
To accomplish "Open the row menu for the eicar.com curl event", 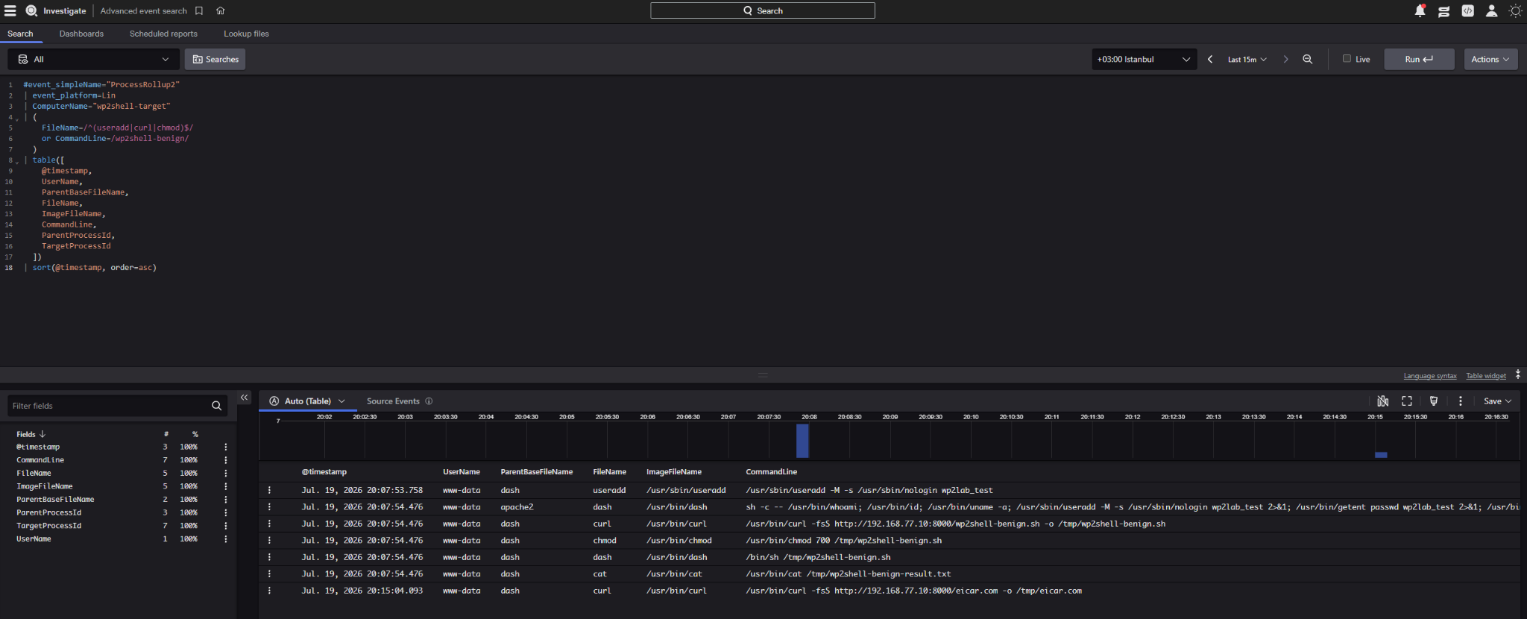I will 269,591.
